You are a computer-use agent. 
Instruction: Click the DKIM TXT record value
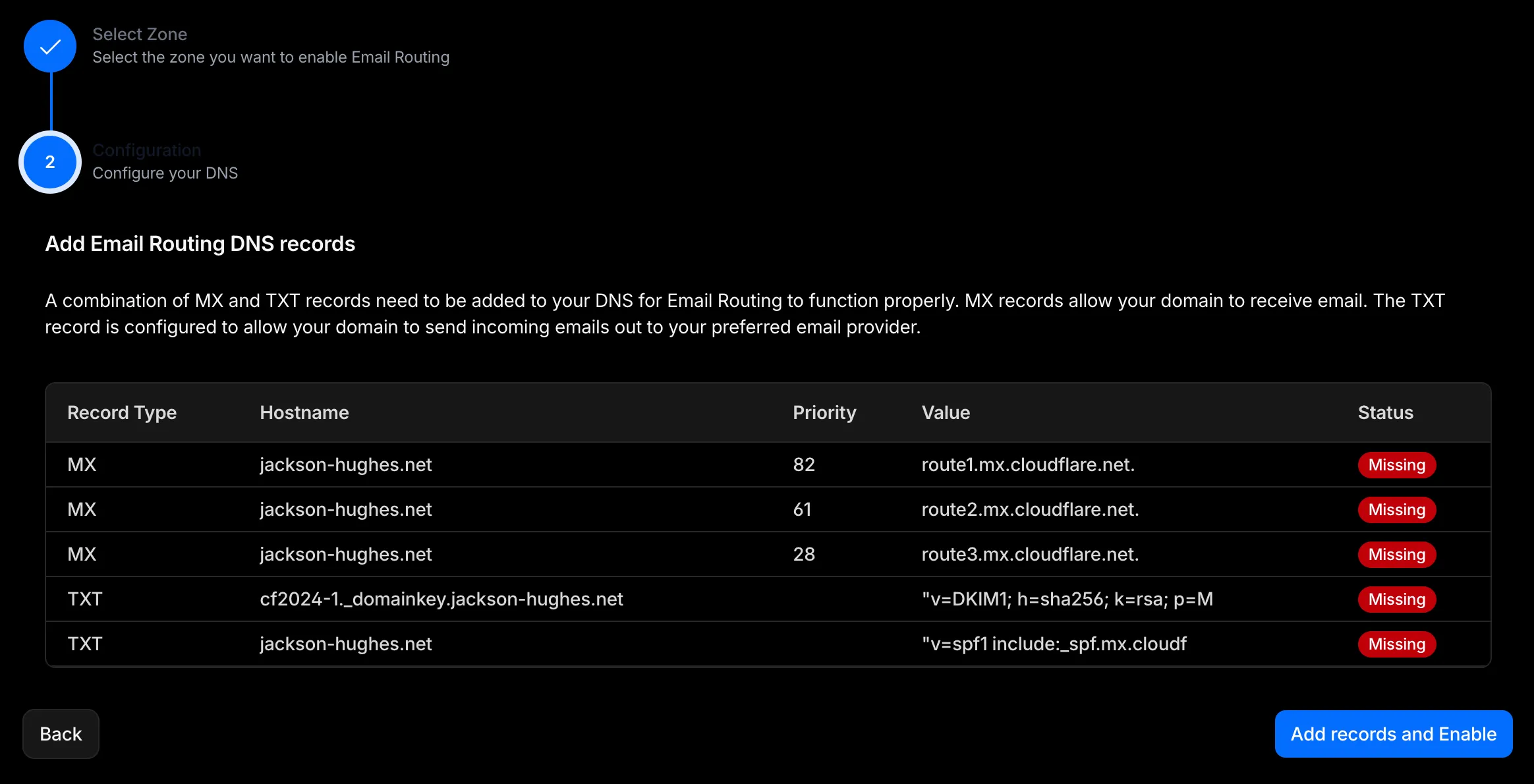point(1067,600)
